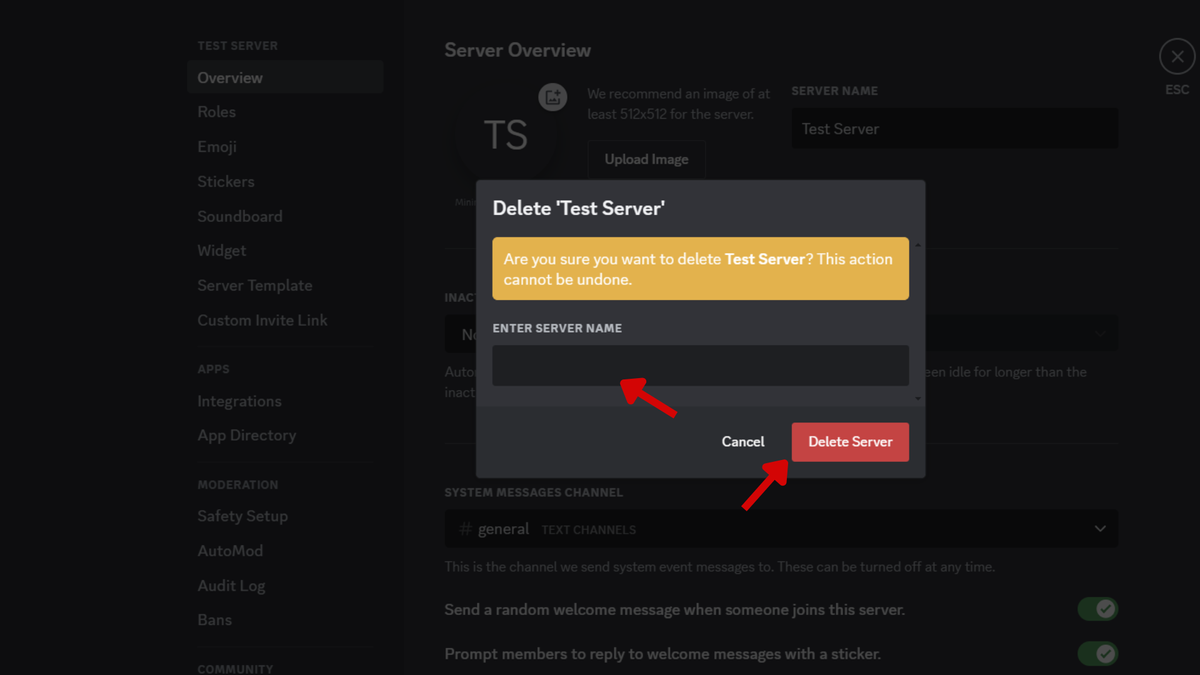Expand the system messages channel dropdown
This screenshot has height=675, width=1200.
1100,529
